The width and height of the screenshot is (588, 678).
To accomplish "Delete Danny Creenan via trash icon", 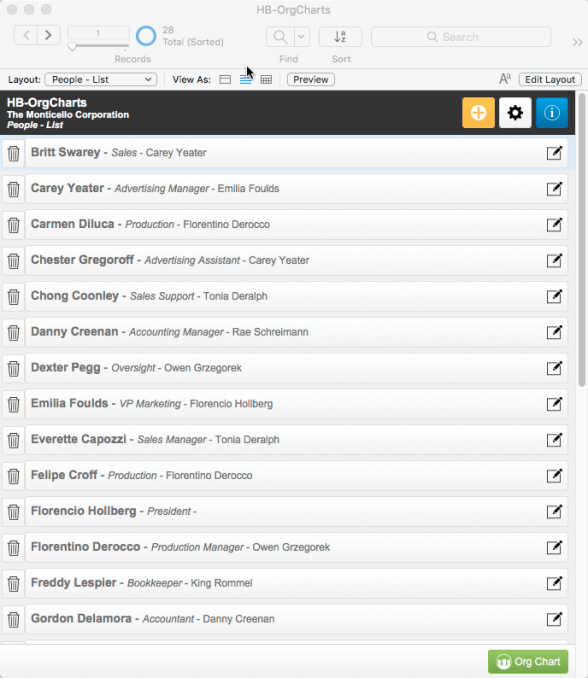I will (13, 333).
